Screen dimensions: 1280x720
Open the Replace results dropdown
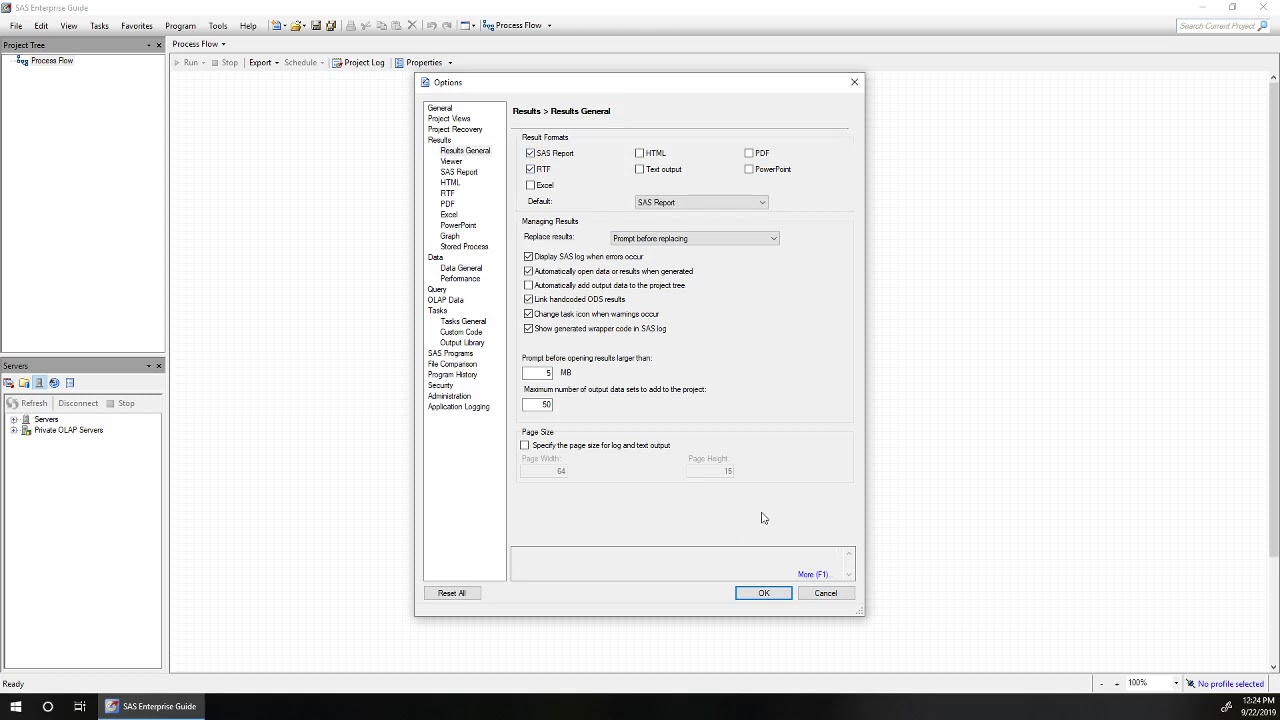(x=695, y=238)
